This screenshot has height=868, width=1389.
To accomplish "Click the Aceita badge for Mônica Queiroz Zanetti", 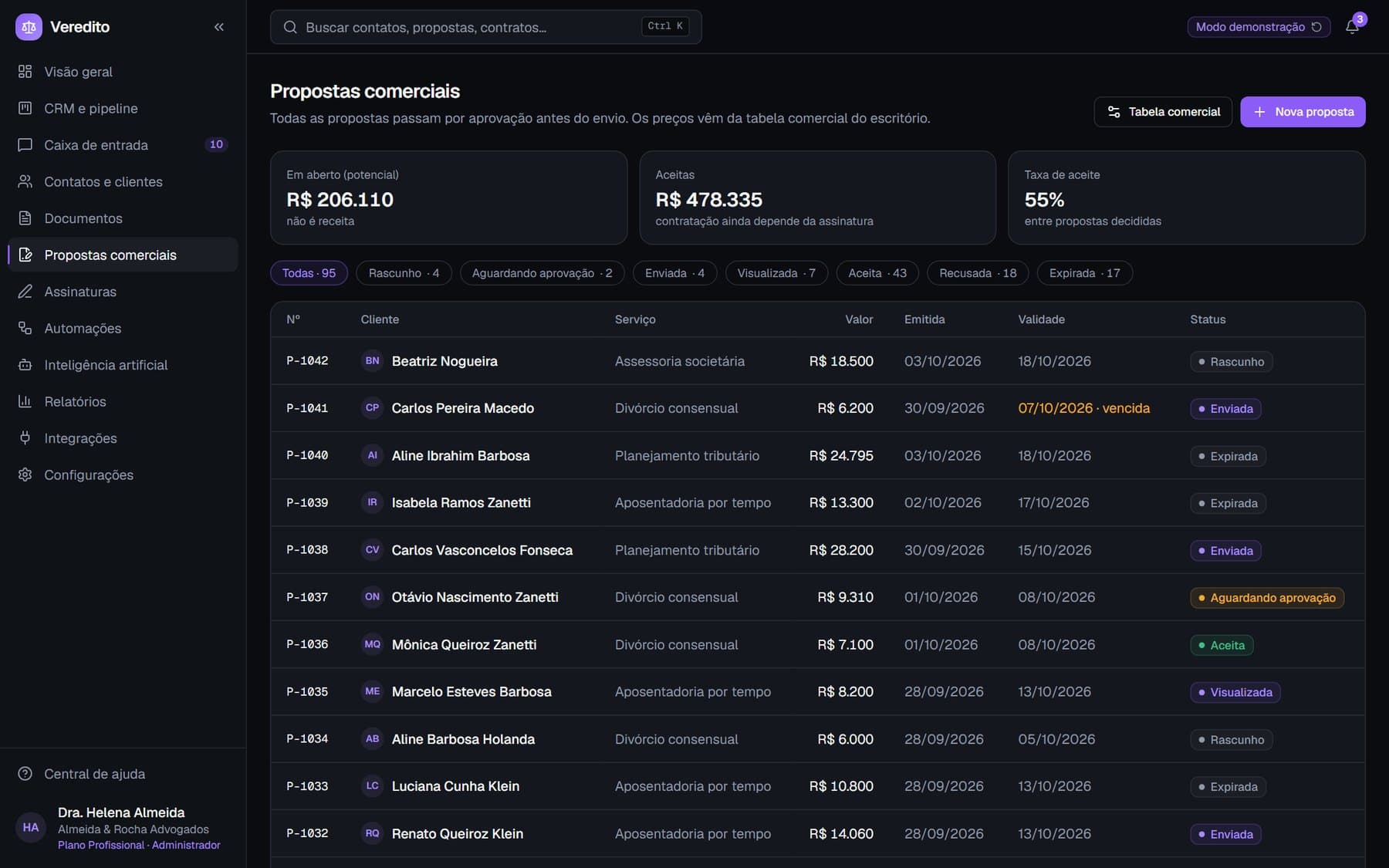I will click(1222, 645).
